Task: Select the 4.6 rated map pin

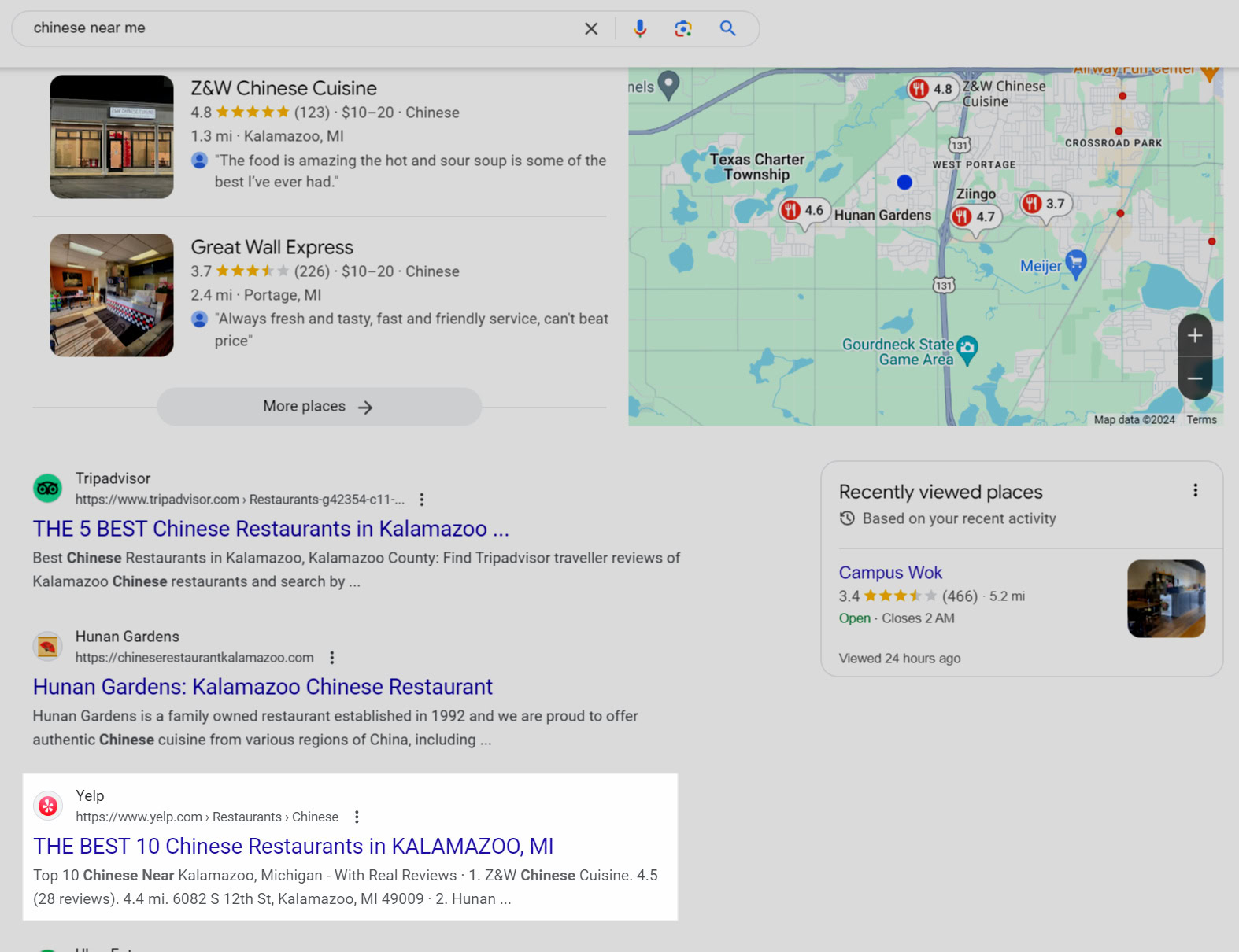Action: [804, 211]
